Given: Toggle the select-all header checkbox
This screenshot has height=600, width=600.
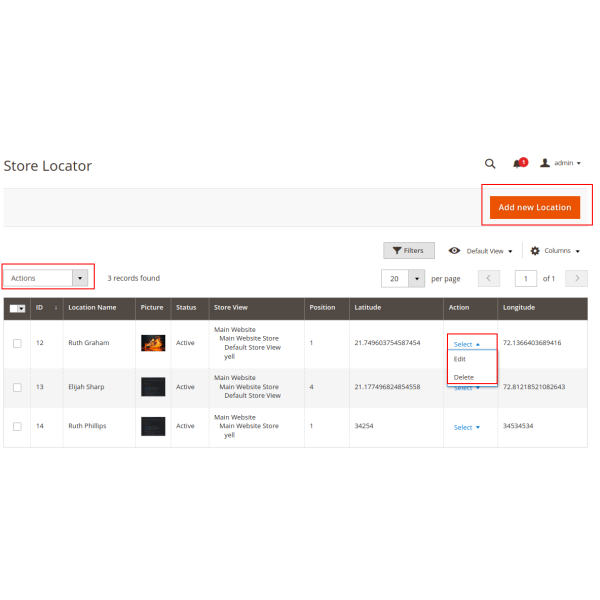Looking at the screenshot, I should tap(15, 308).
